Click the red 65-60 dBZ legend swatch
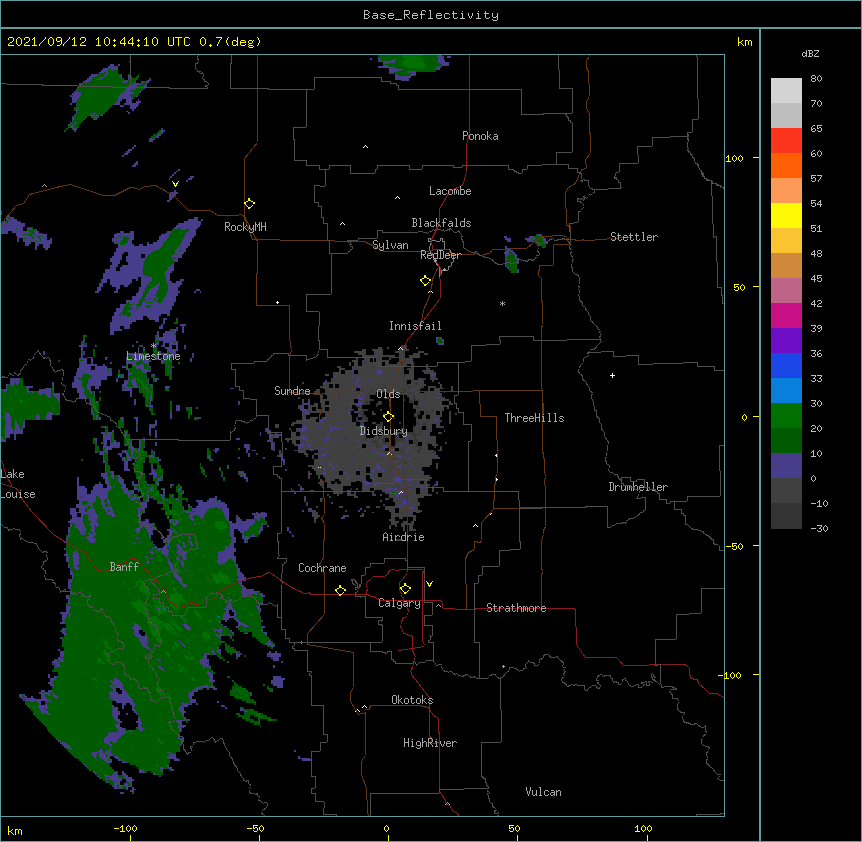This screenshot has height=842, width=862. (x=786, y=140)
